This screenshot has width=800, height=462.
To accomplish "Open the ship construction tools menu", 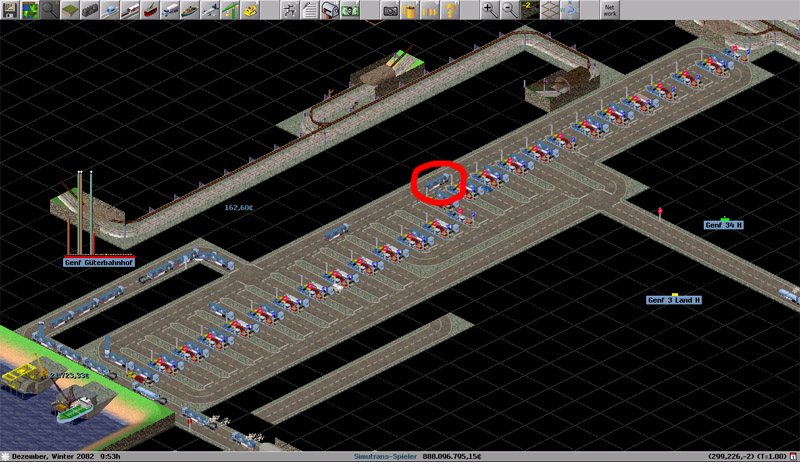I will coord(190,11).
